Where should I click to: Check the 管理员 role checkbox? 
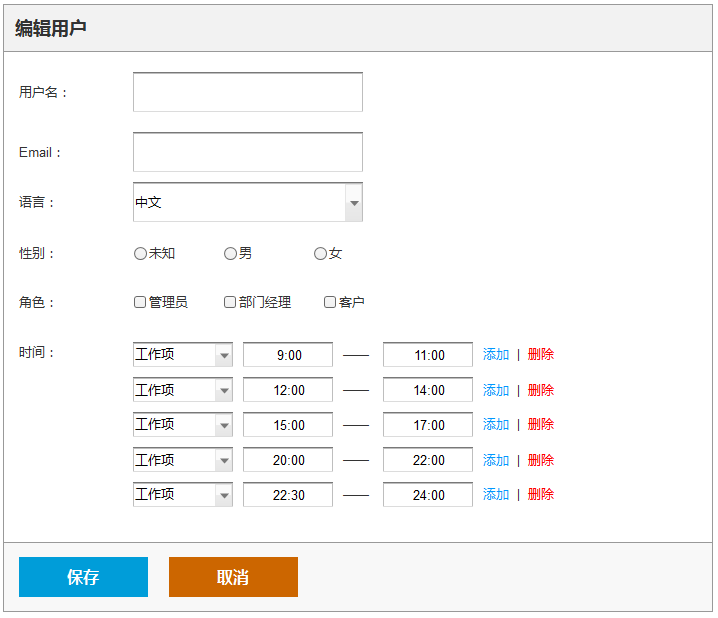[140, 302]
